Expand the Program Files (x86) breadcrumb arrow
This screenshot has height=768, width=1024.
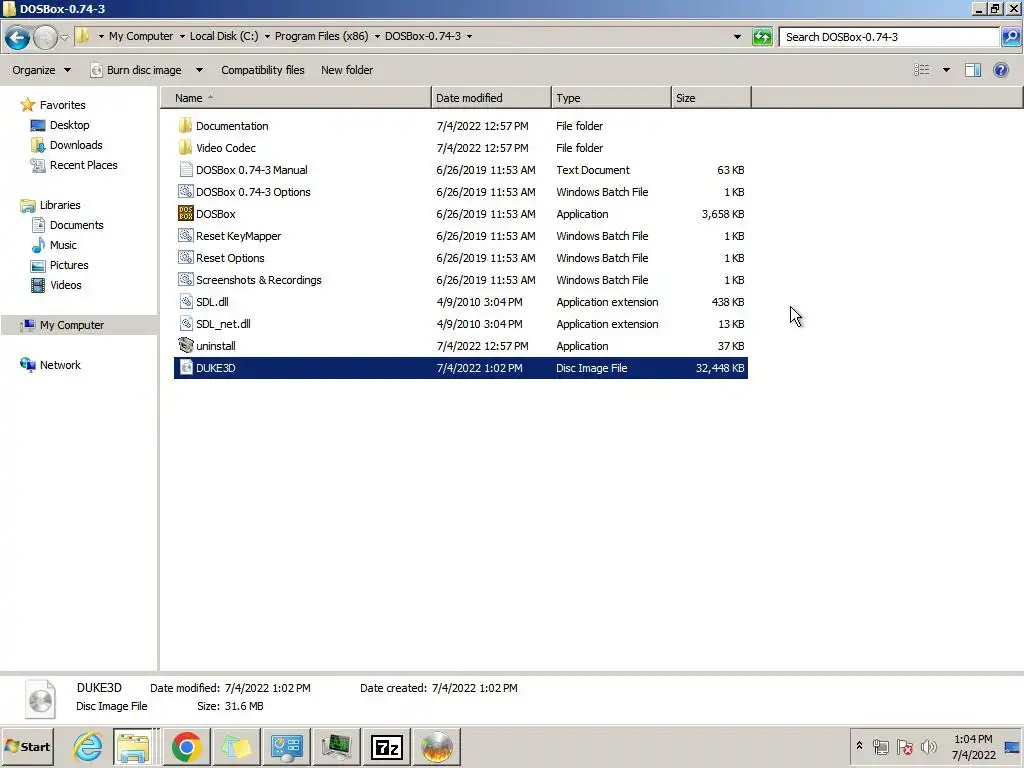377,37
